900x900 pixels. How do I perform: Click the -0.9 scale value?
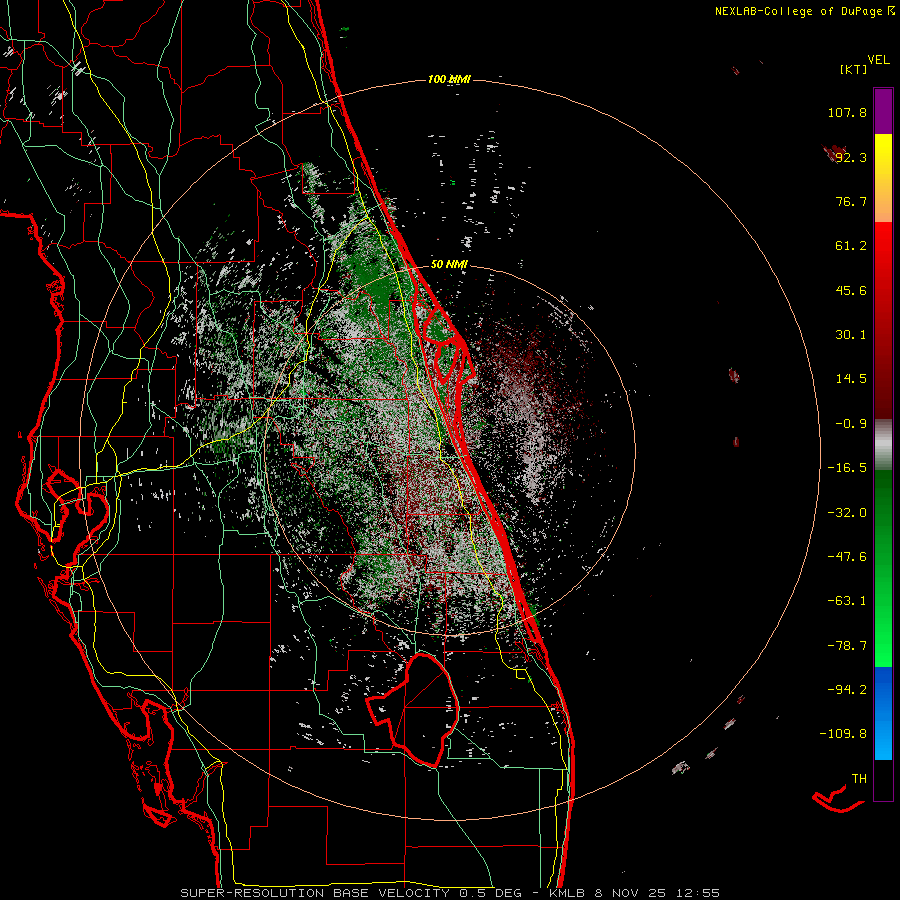point(851,424)
